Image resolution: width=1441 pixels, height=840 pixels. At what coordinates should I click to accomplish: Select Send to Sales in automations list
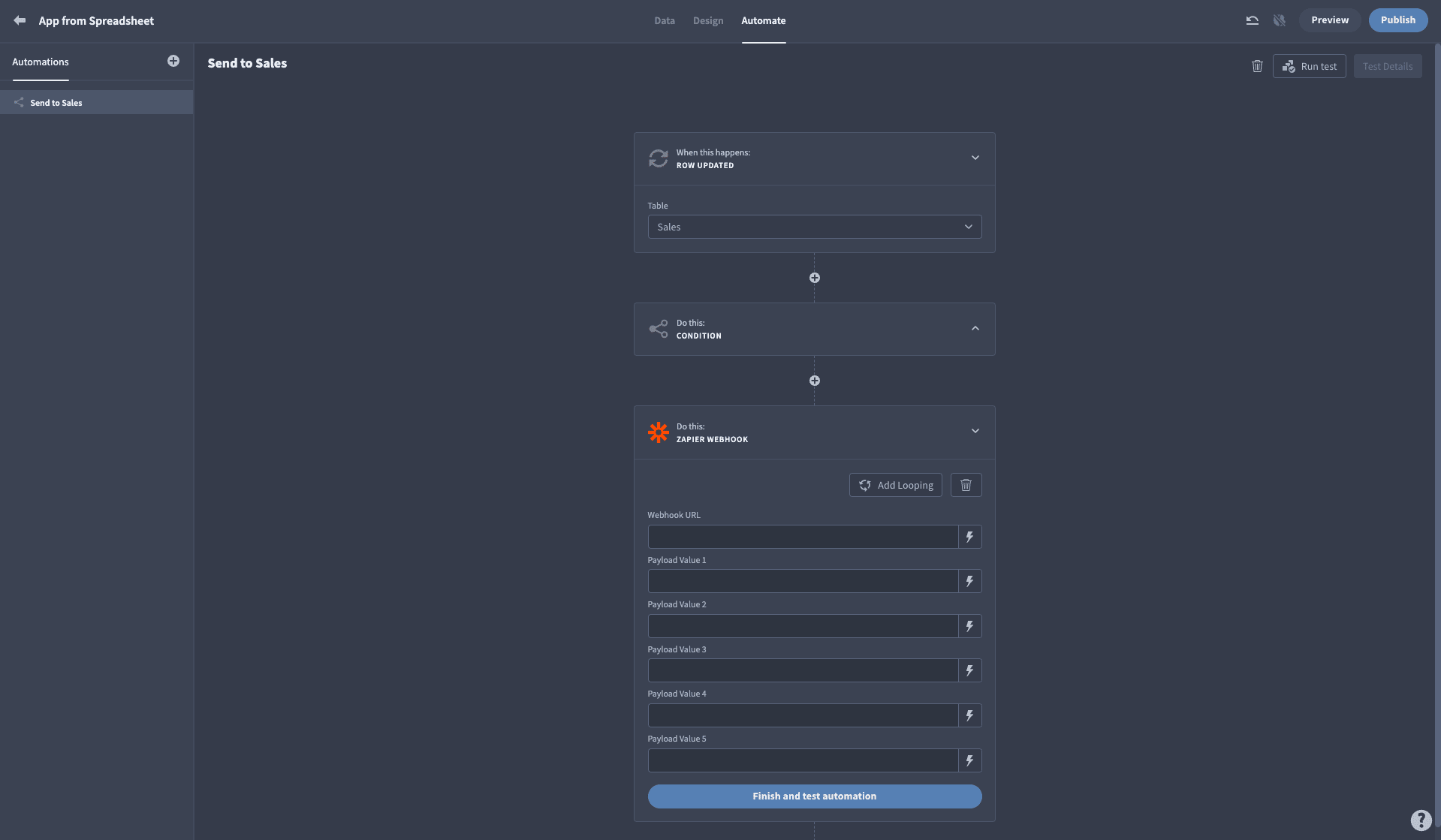[x=97, y=102]
